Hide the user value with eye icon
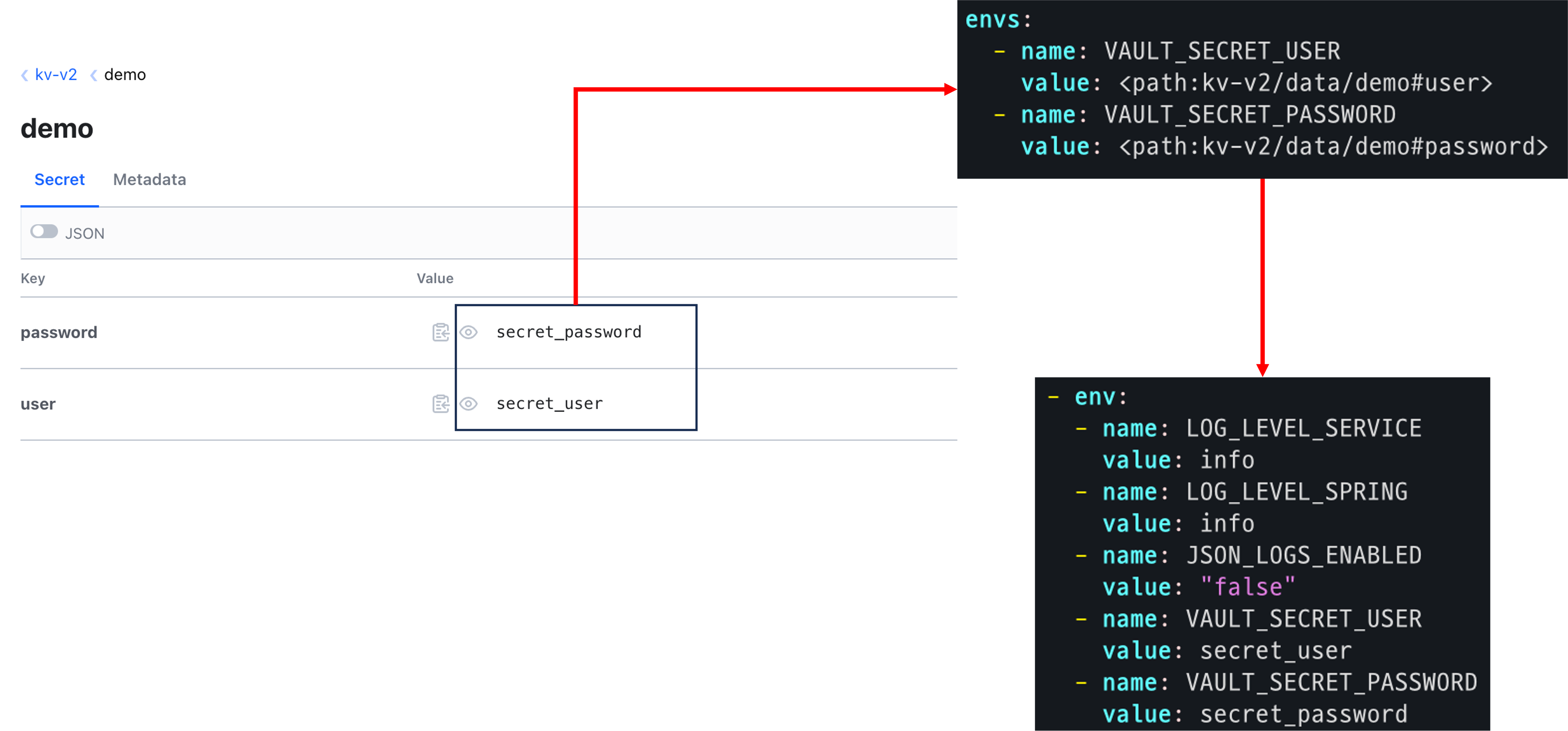Image resolution: width=1568 pixels, height=731 pixels. click(x=468, y=404)
